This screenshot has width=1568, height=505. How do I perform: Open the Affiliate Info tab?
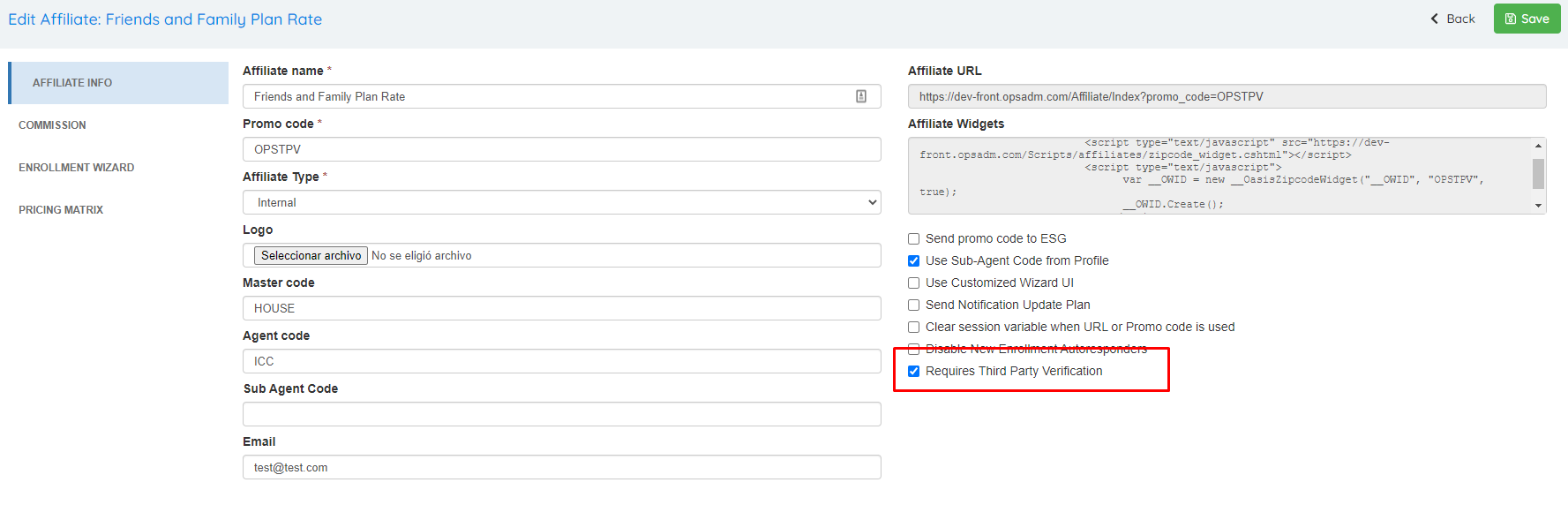(118, 83)
